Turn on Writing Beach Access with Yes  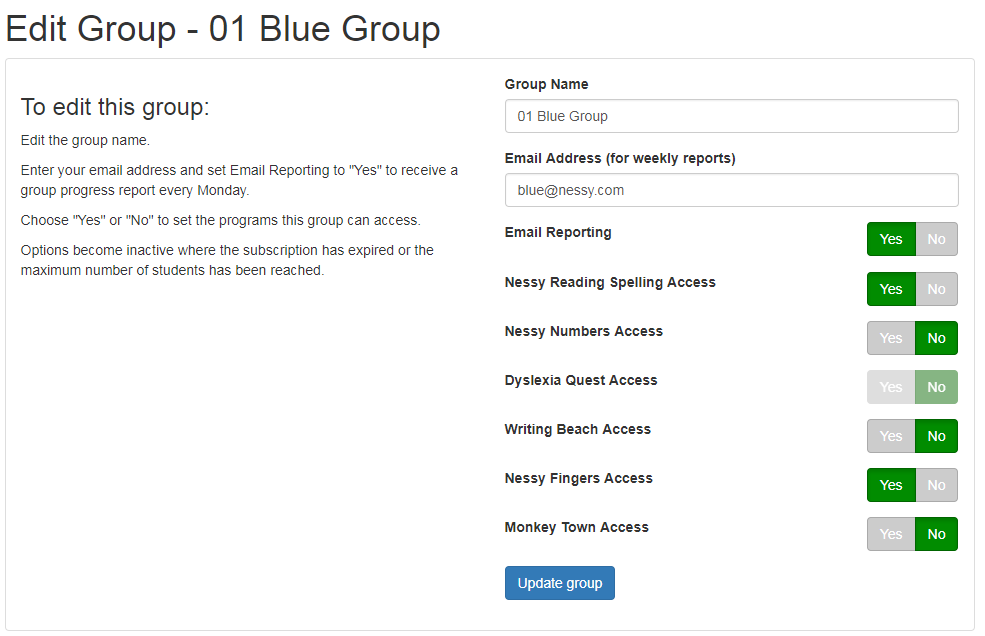(891, 436)
